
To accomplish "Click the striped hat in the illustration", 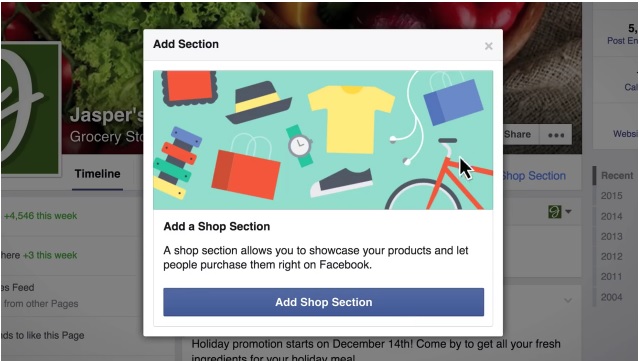I will pyautogui.click(x=258, y=102).
